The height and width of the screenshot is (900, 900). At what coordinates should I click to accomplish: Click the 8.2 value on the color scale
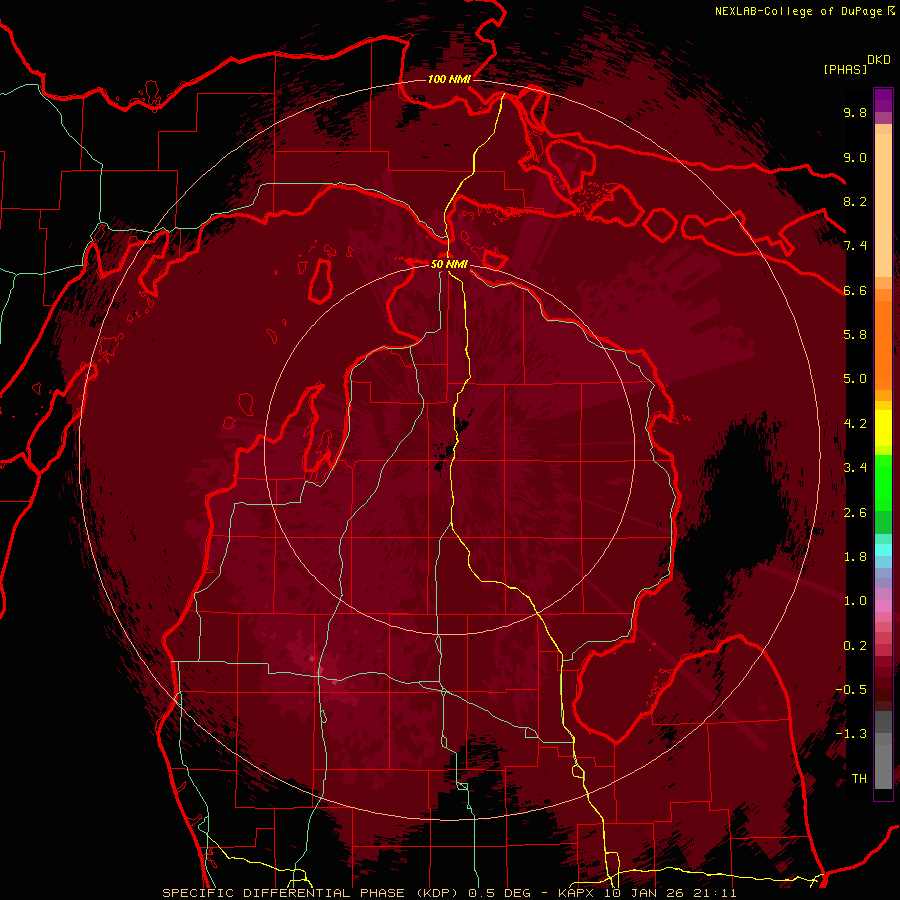[855, 201]
